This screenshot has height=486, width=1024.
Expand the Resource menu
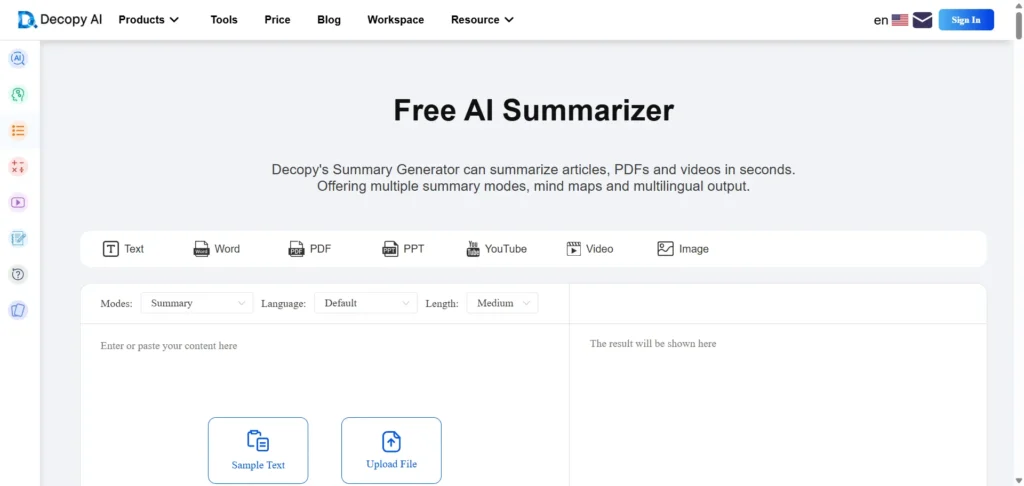(x=482, y=20)
